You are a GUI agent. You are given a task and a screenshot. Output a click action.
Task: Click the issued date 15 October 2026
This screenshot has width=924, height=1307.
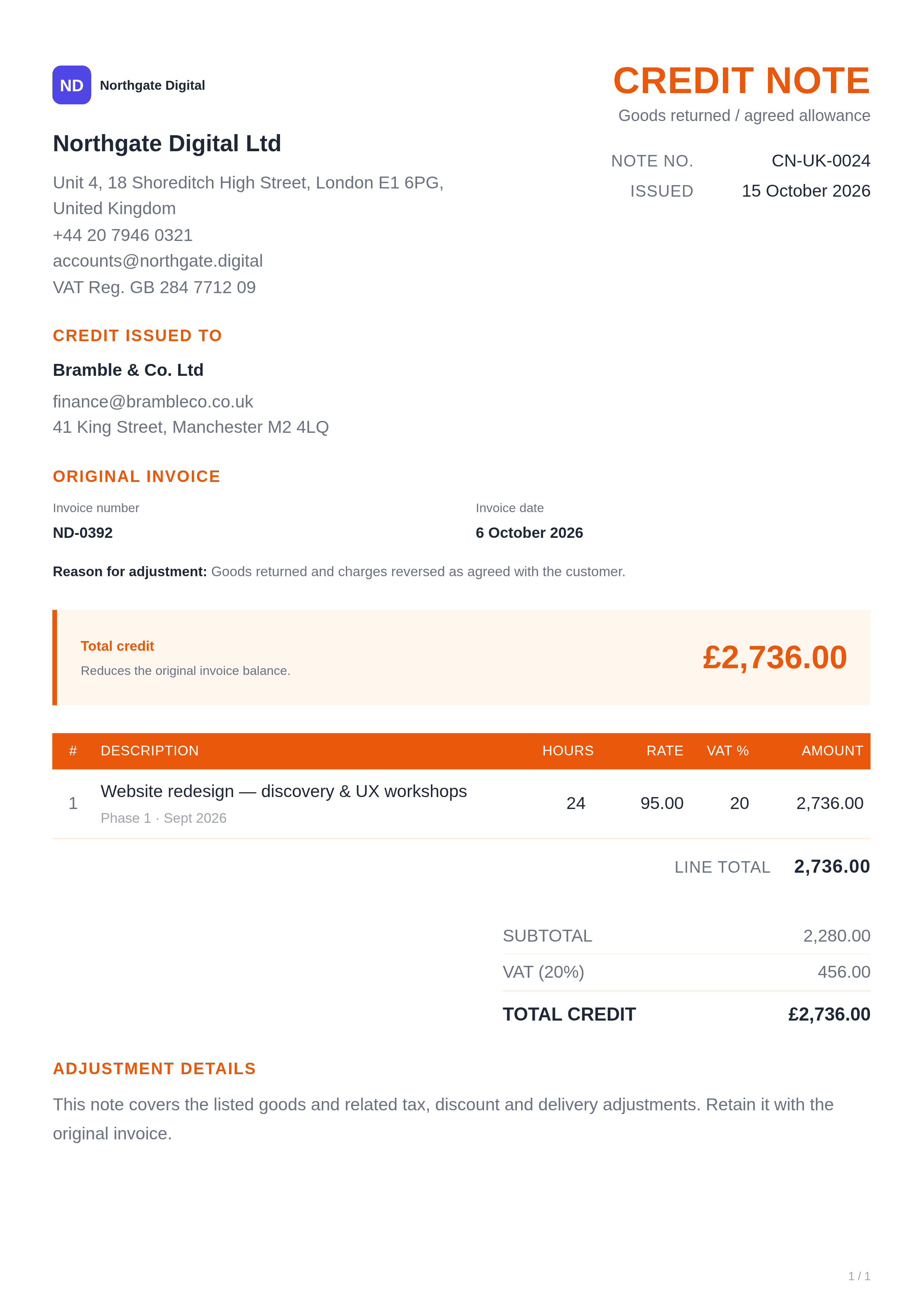tap(806, 191)
